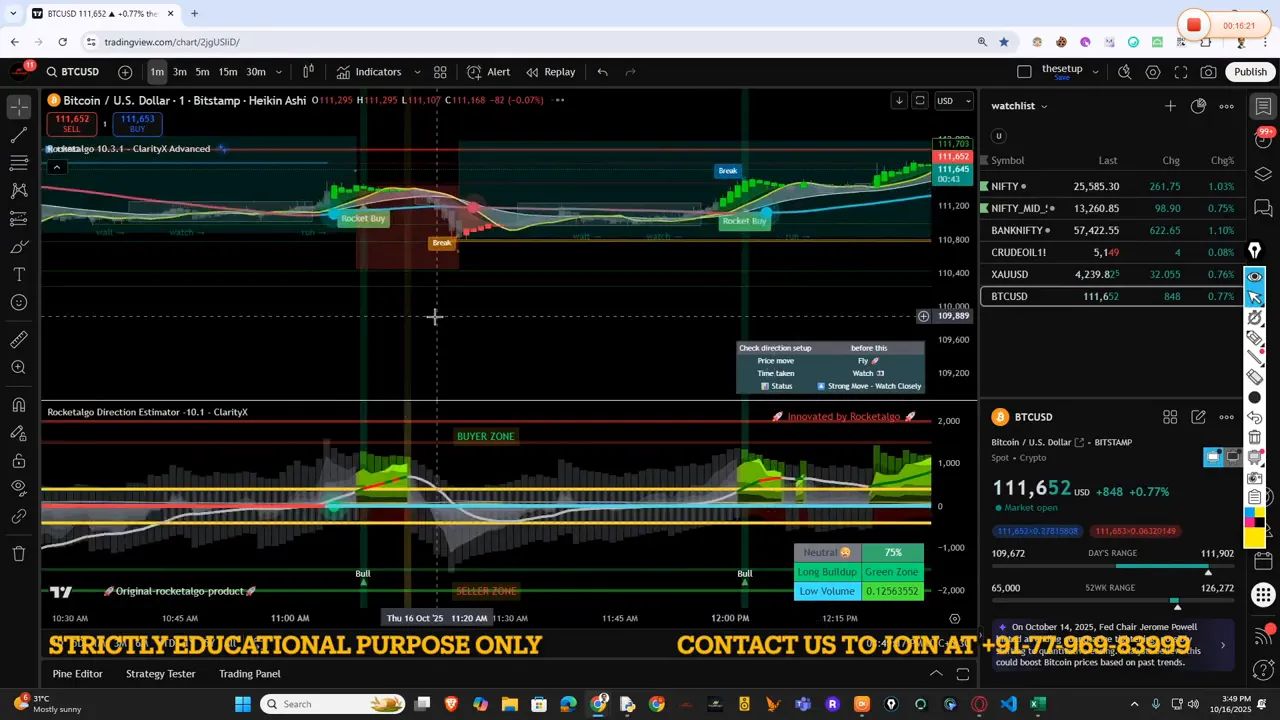Image resolution: width=1280 pixels, height=720 pixels.
Task: Take a chart snapshot with the camera icon
Action: pos(1207,71)
